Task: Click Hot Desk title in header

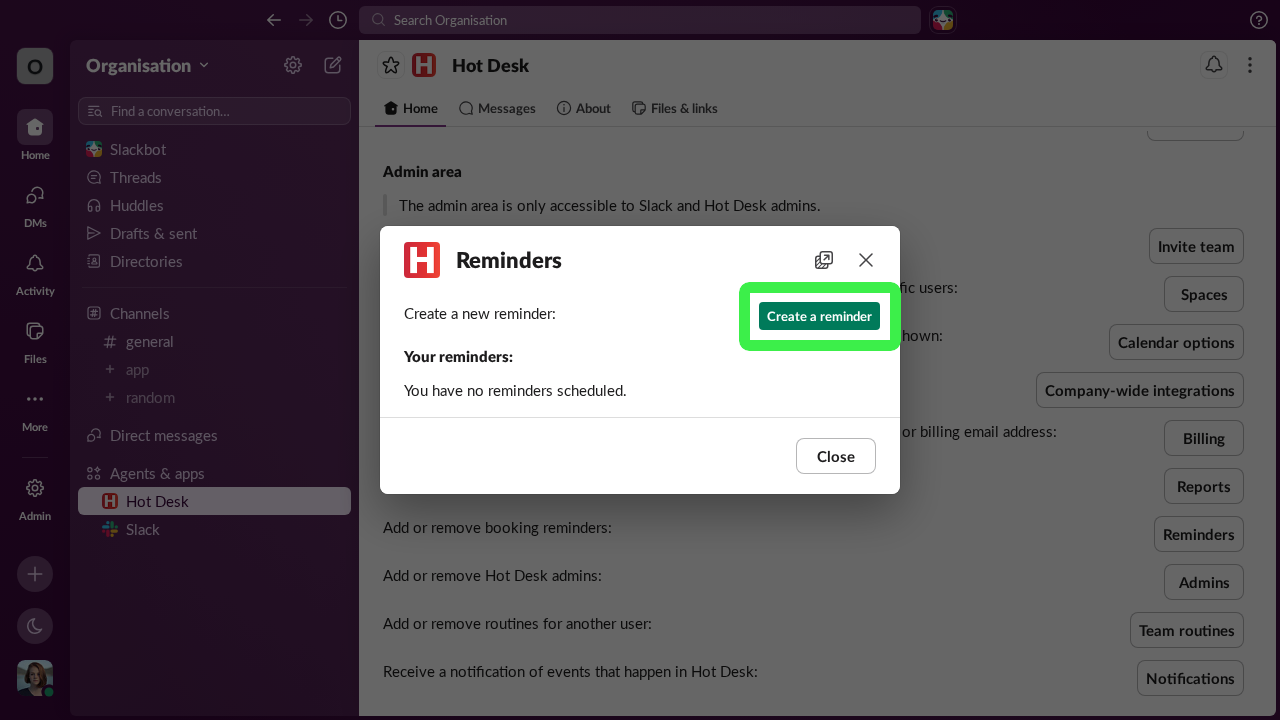Action: (x=490, y=65)
